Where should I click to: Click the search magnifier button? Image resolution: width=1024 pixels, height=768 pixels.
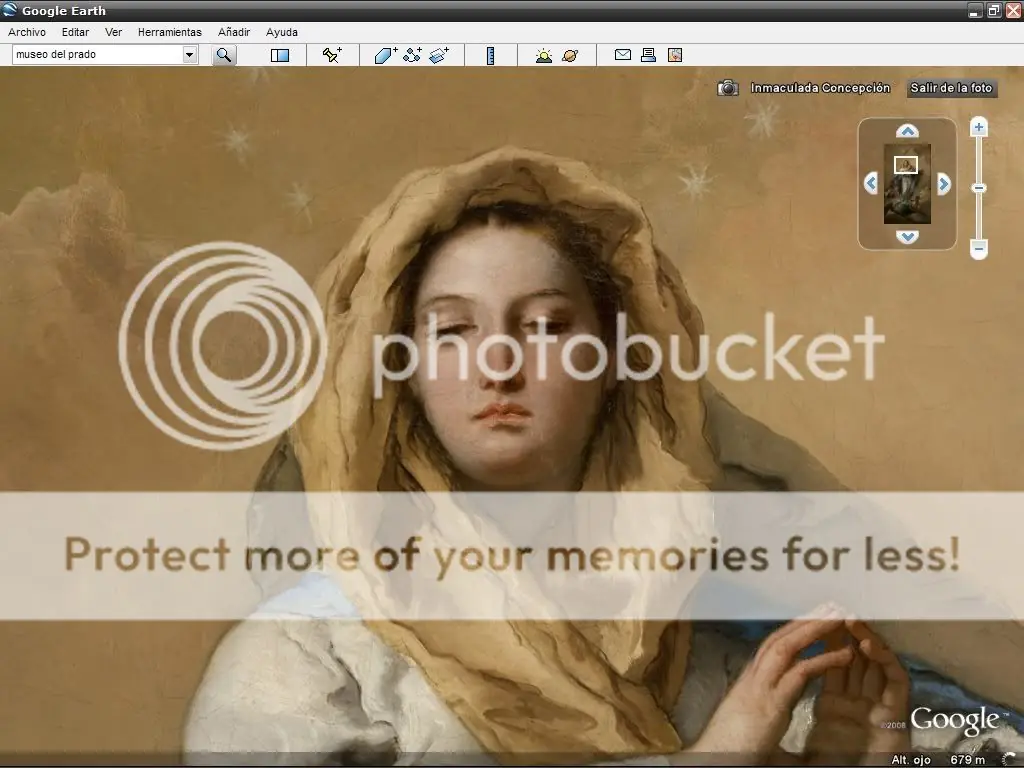223,55
